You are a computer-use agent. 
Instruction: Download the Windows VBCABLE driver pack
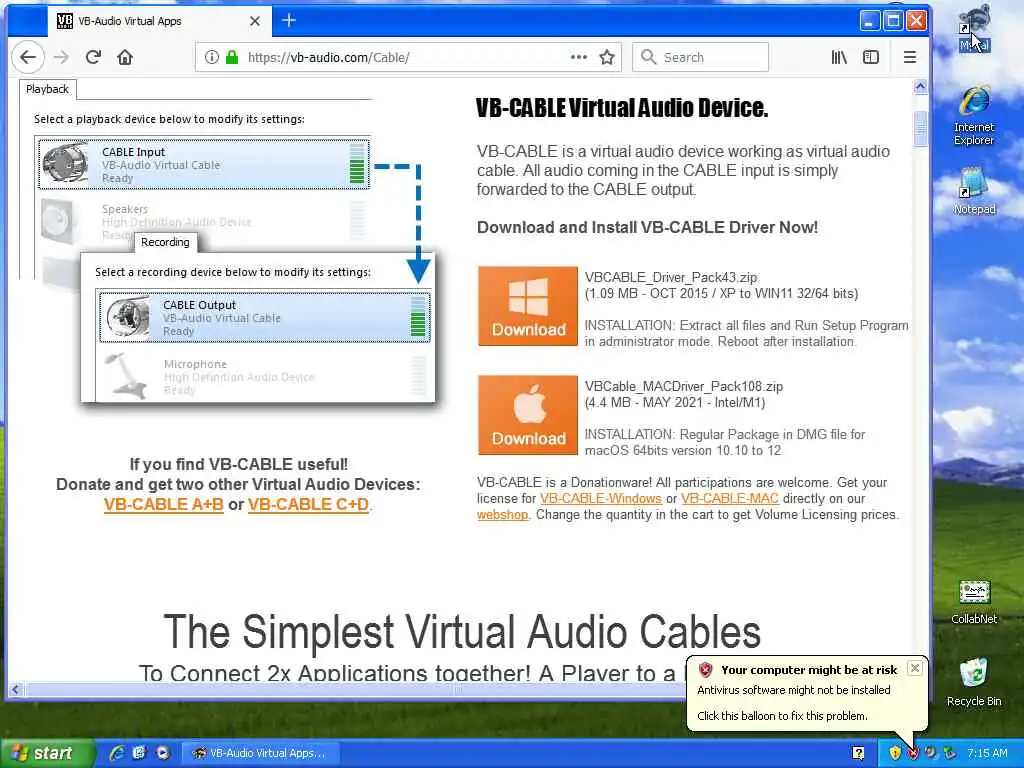pos(528,306)
